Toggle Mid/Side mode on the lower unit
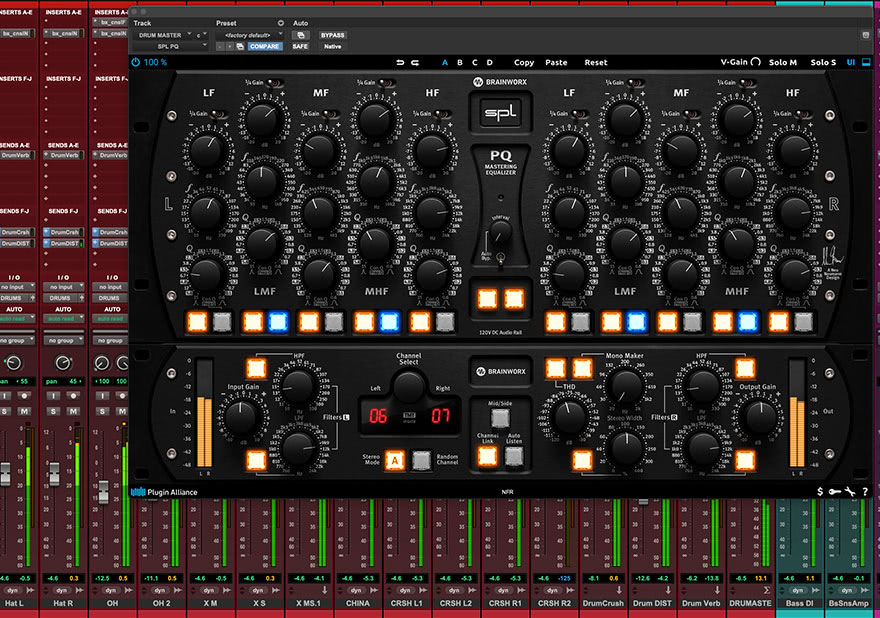The image size is (880, 618). pyautogui.click(x=500, y=416)
